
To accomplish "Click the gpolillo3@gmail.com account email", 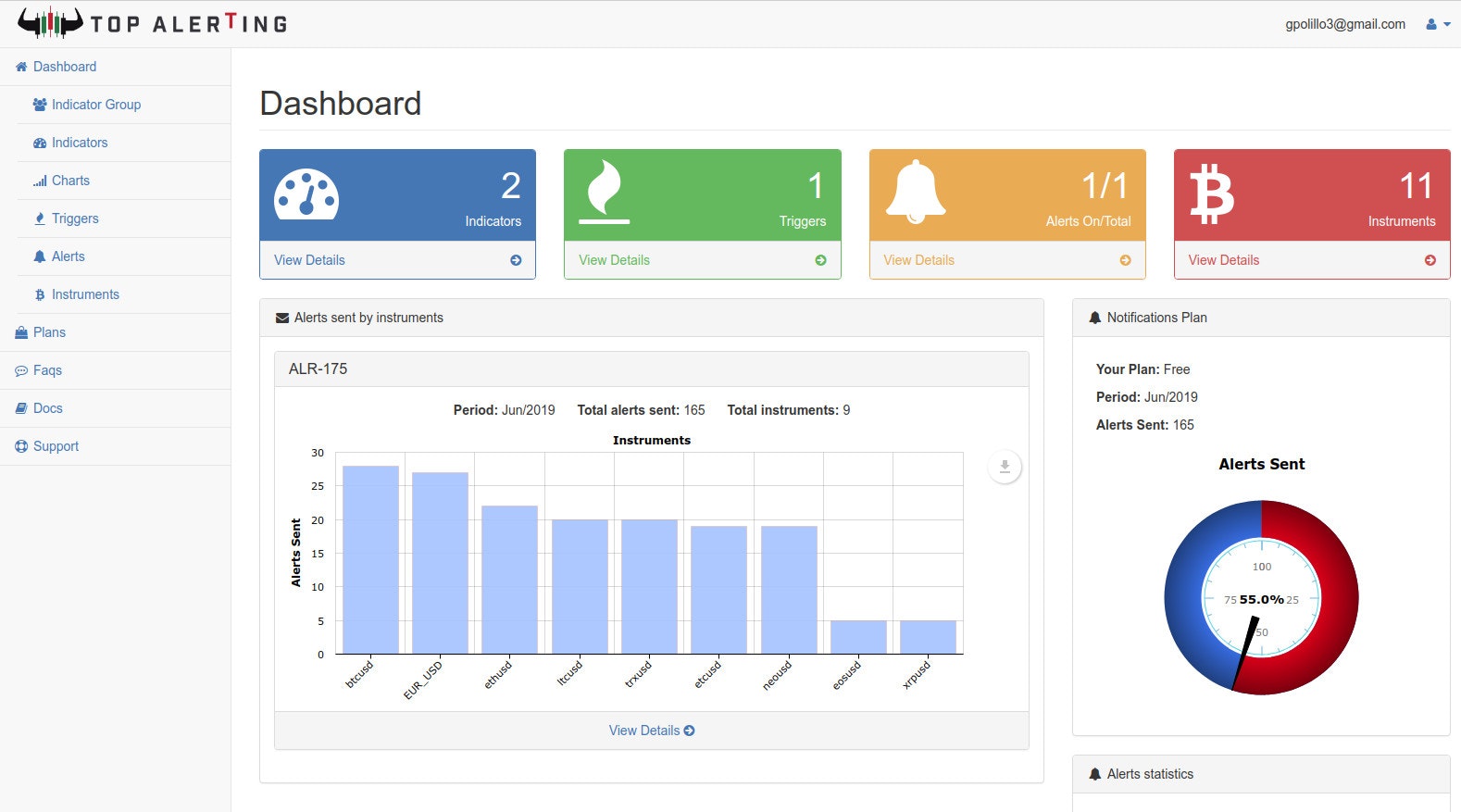I will 1345,25.
